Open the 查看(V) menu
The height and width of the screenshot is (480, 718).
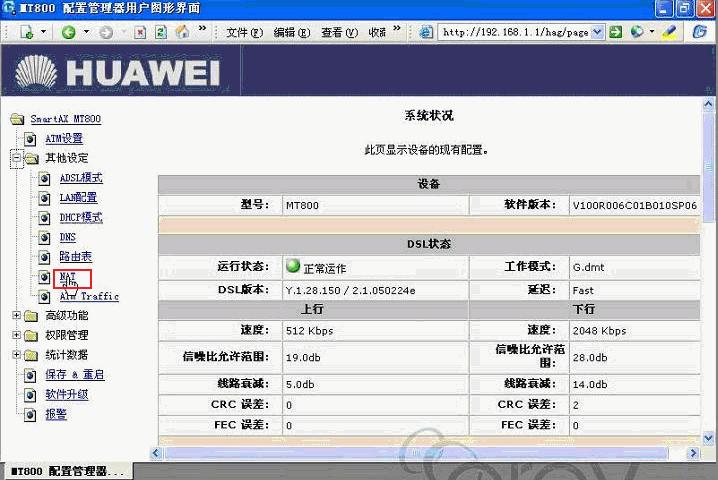339,32
